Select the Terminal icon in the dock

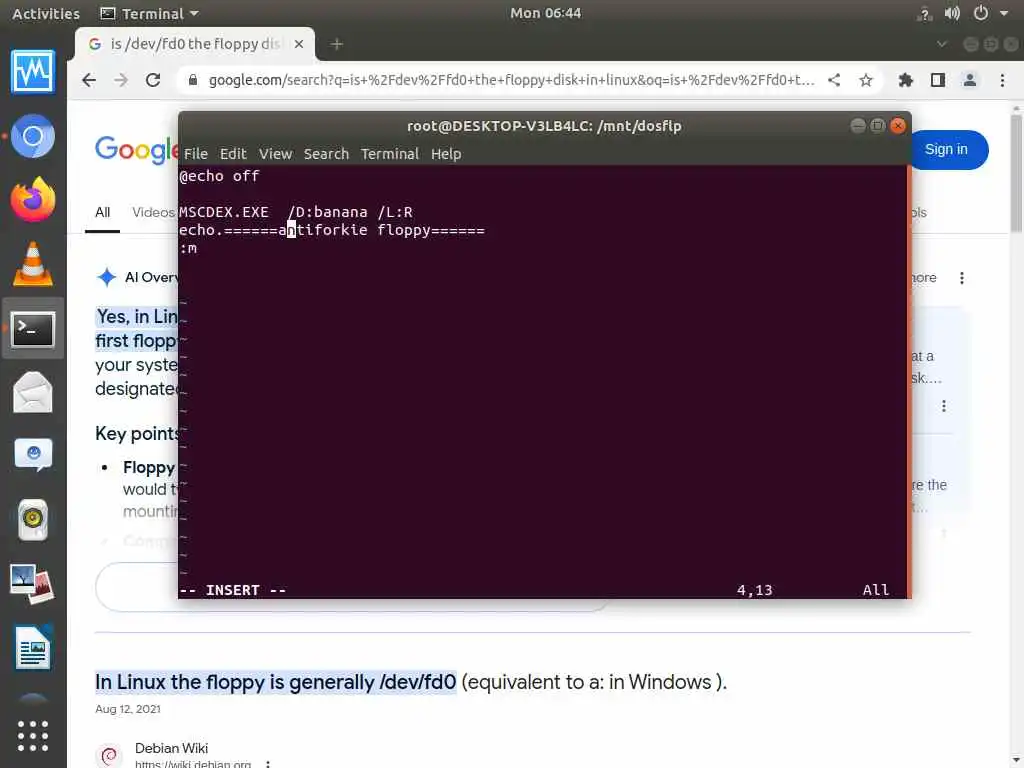click(x=33, y=328)
